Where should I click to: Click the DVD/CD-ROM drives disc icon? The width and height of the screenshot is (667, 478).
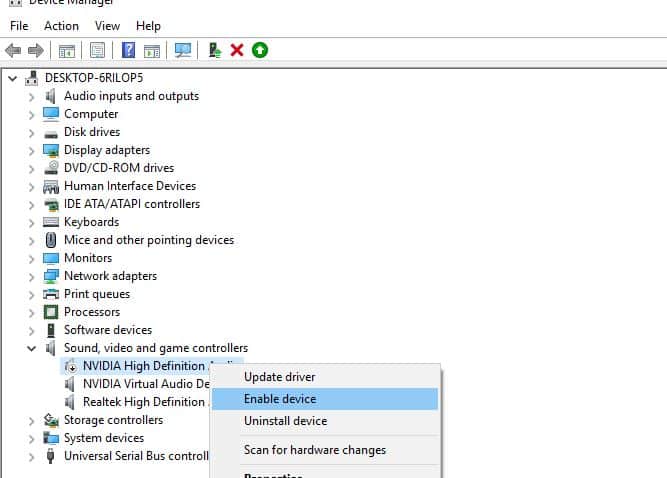coord(51,168)
